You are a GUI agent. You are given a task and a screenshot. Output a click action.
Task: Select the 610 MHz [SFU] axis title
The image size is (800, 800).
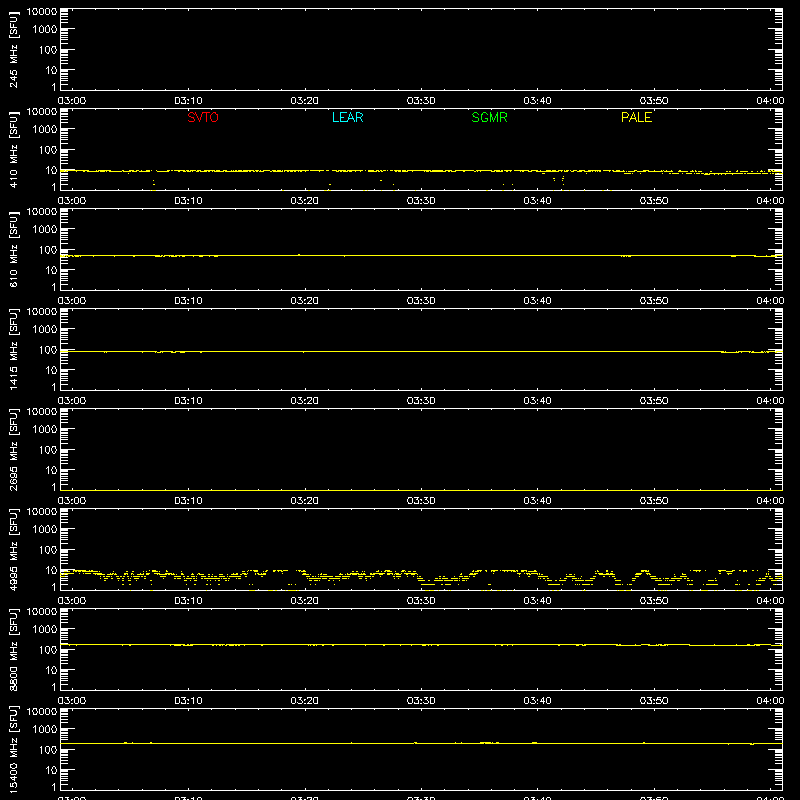coord(14,250)
